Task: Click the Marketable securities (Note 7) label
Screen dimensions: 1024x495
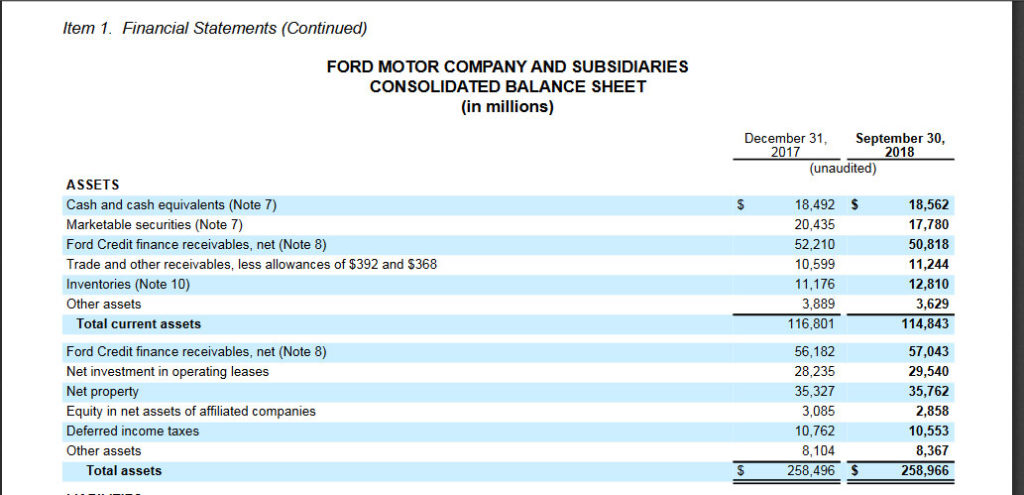Action: point(154,225)
